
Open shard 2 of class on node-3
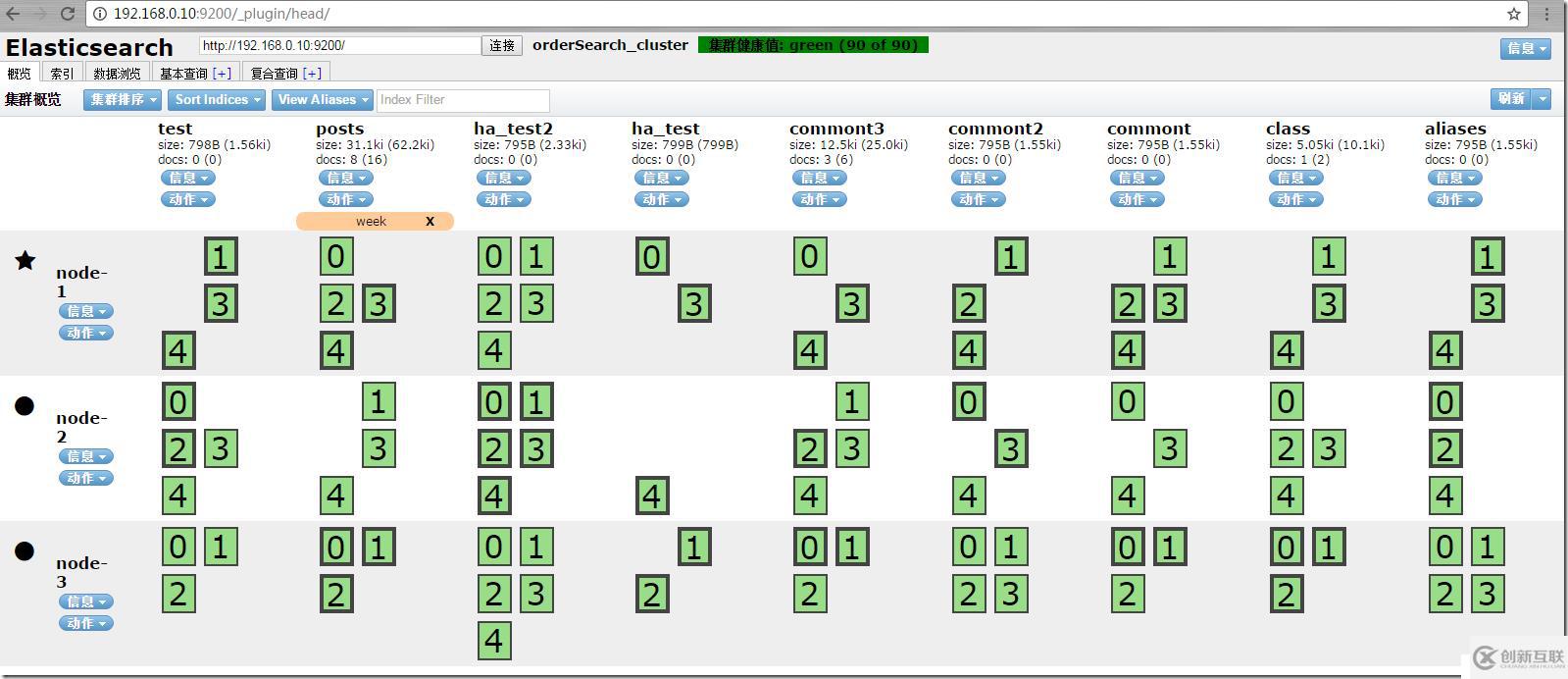[1287, 594]
